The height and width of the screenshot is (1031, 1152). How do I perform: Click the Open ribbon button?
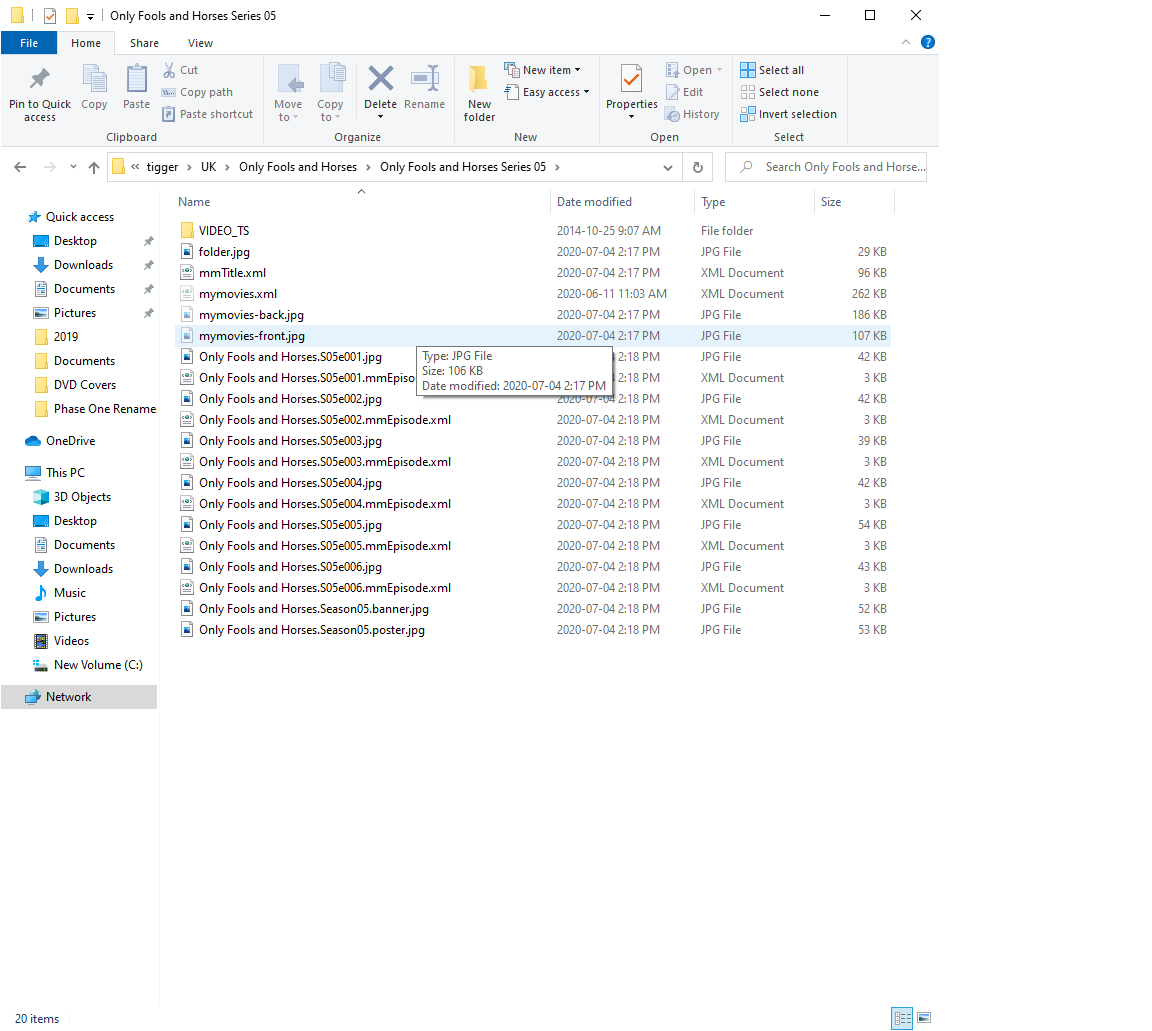tap(694, 70)
